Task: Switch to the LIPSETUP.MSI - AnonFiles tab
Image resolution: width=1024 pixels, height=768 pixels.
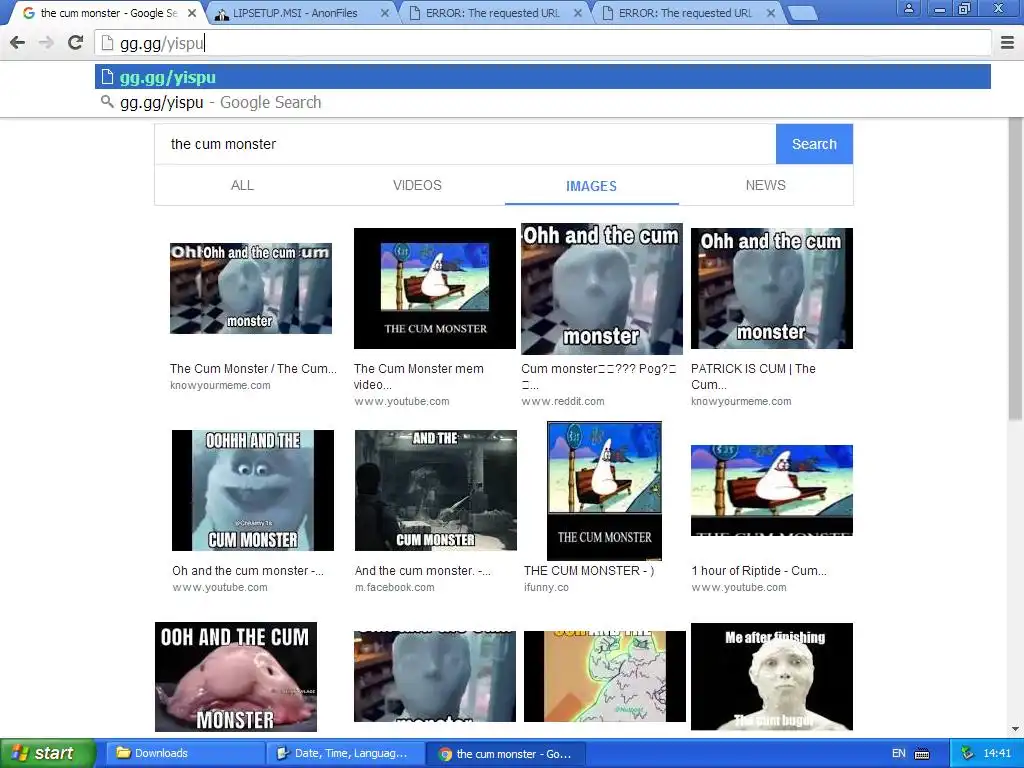Action: (x=296, y=13)
